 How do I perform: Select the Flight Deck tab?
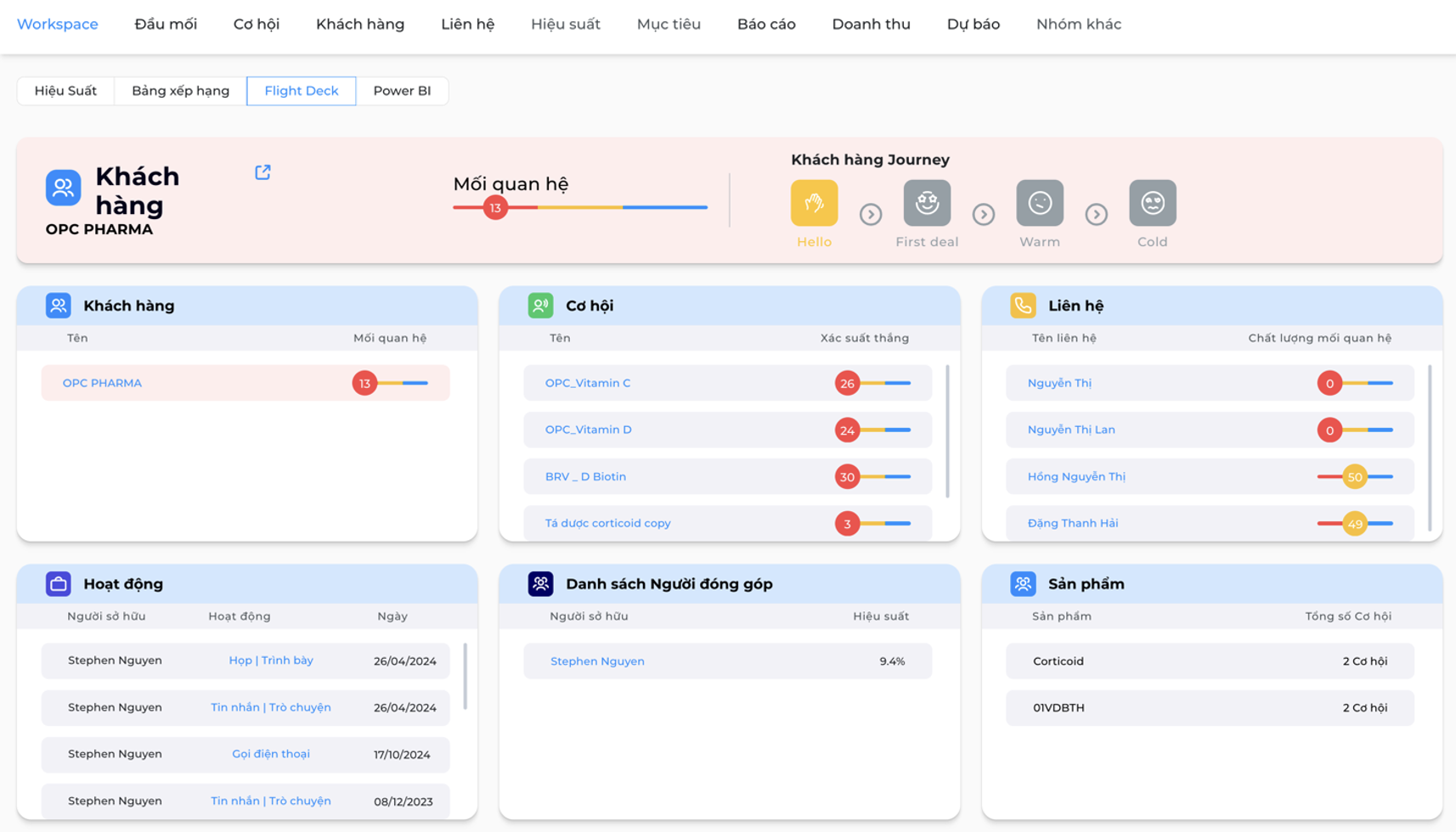[302, 91]
